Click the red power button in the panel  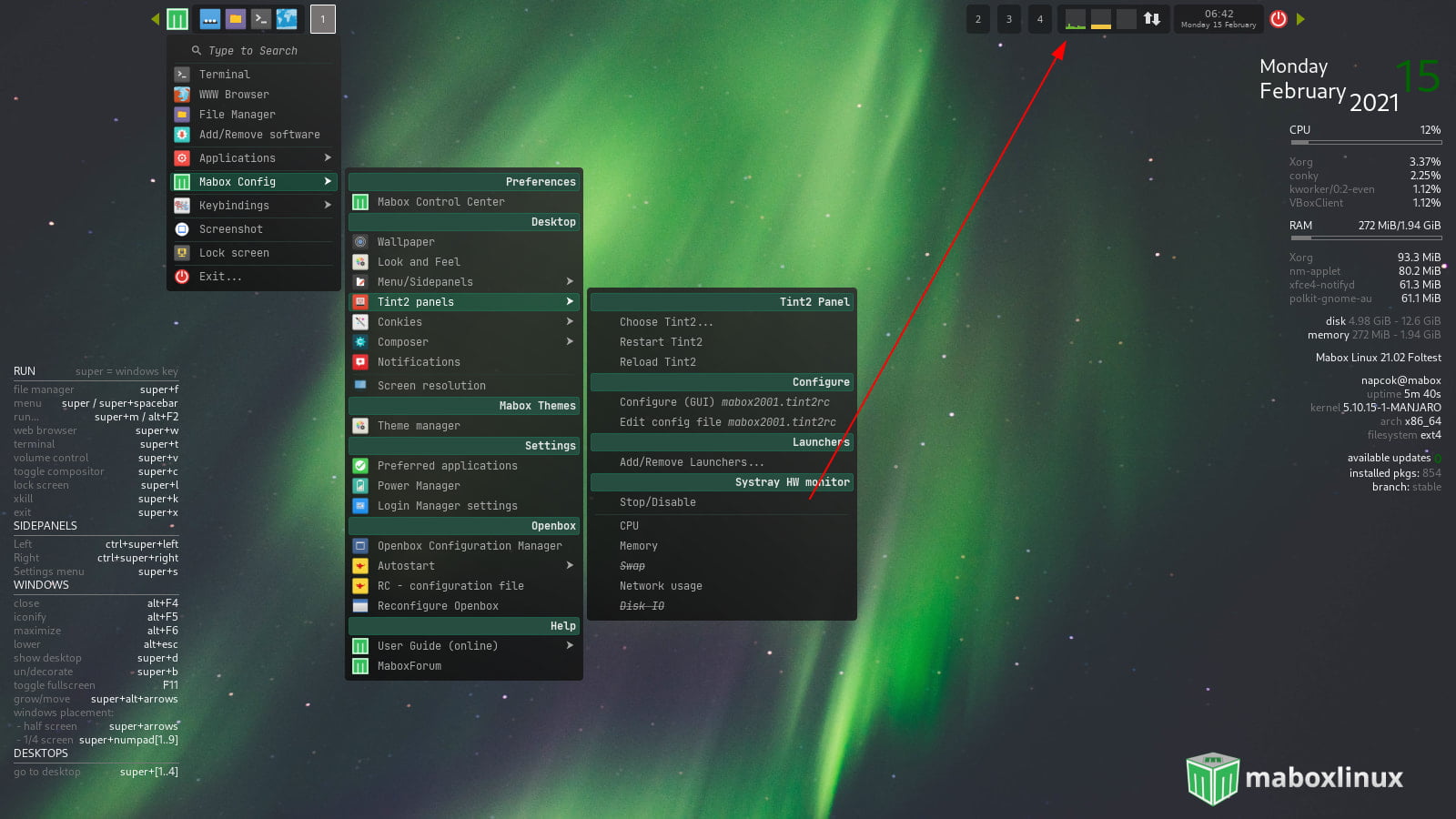(1276, 18)
